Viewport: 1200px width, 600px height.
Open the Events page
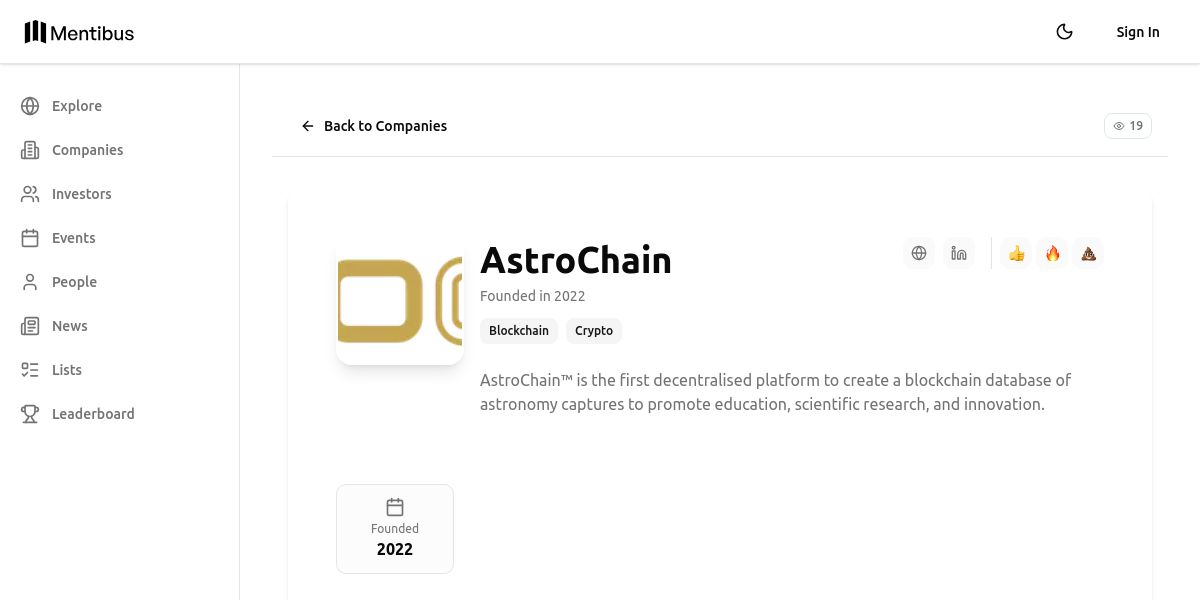click(73, 238)
